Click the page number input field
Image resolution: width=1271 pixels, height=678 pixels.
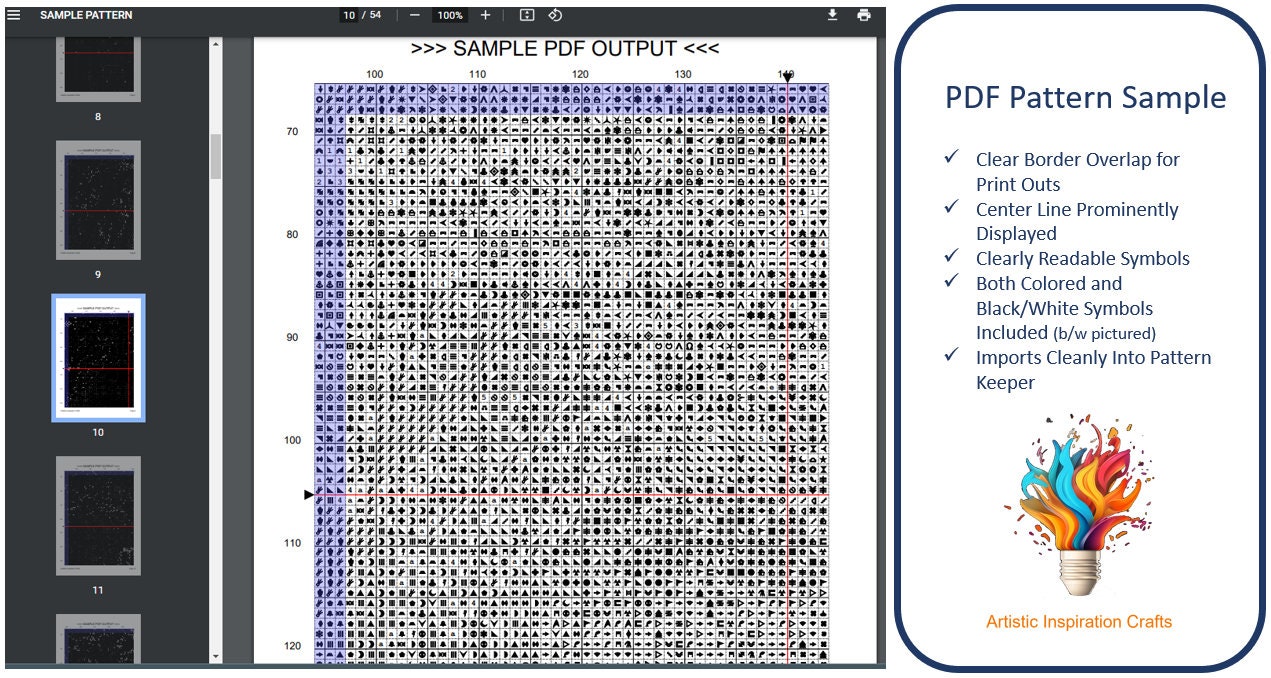[349, 15]
